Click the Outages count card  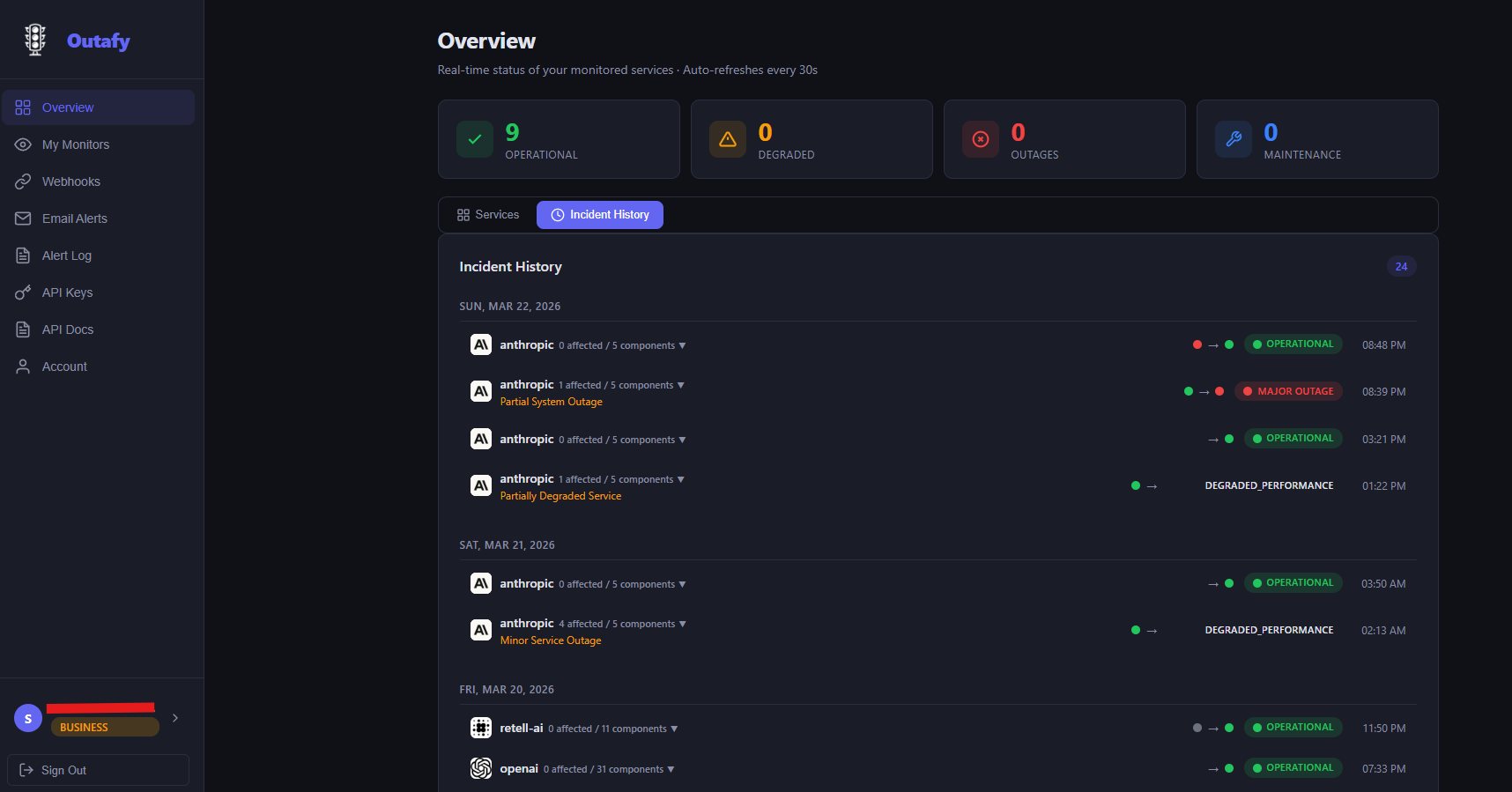pos(1064,139)
